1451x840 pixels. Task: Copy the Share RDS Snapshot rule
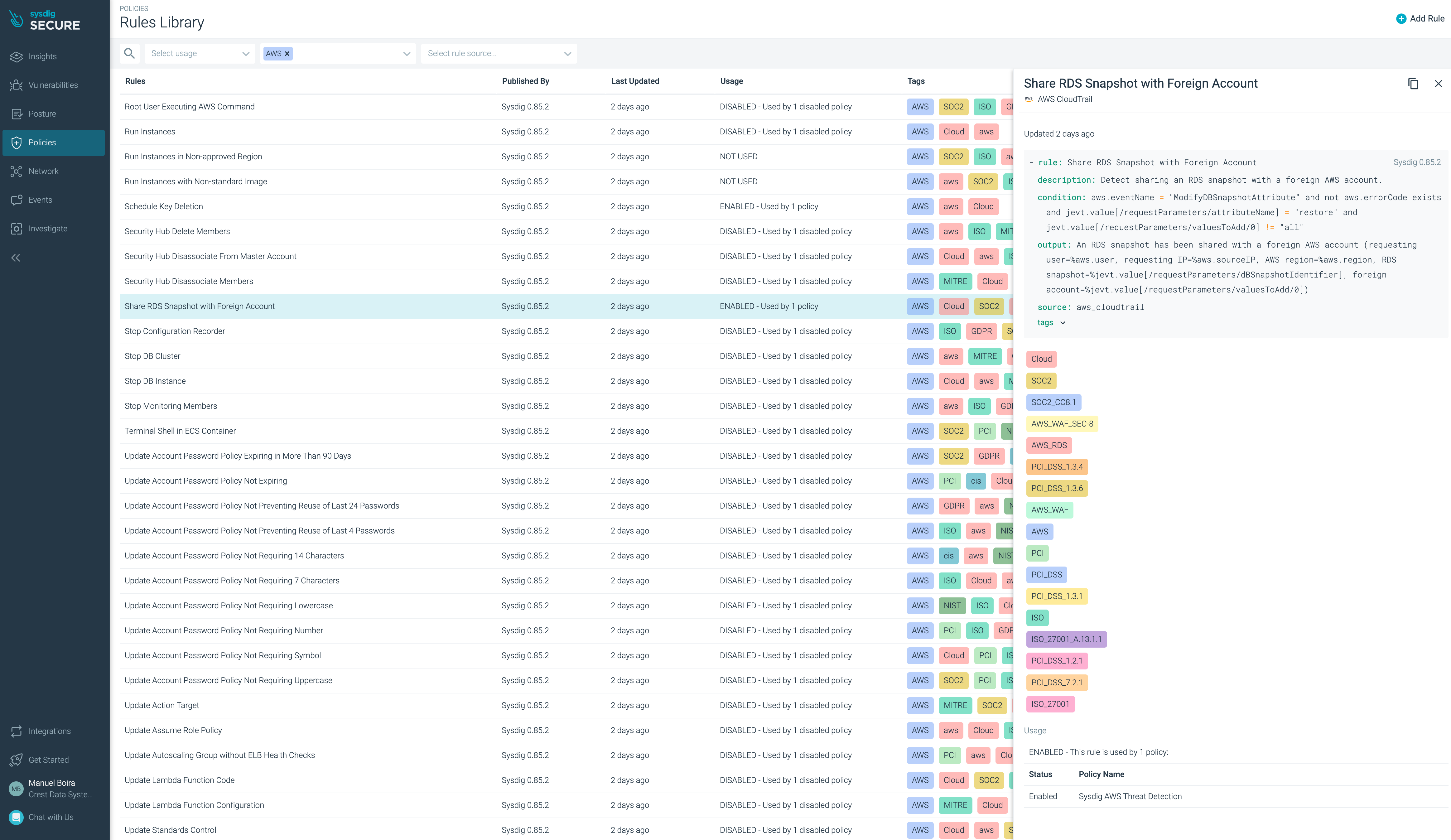[1413, 84]
